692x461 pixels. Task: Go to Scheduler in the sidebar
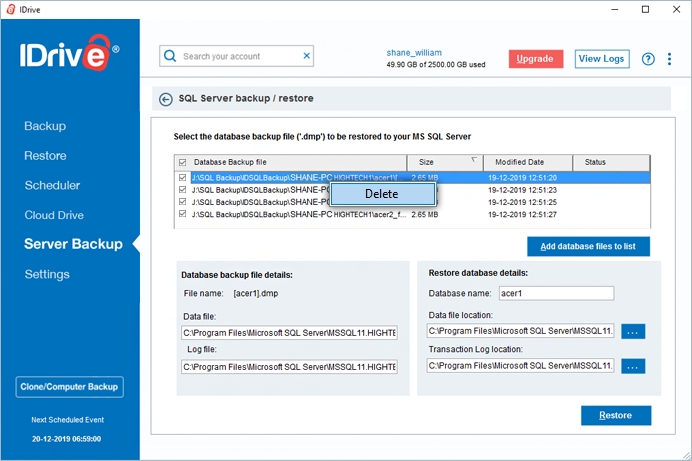pos(52,185)
